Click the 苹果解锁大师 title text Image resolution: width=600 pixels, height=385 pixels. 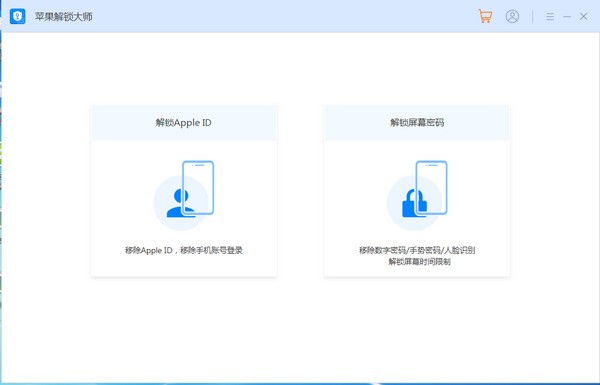pyautogui.click(x=64, y=16)
